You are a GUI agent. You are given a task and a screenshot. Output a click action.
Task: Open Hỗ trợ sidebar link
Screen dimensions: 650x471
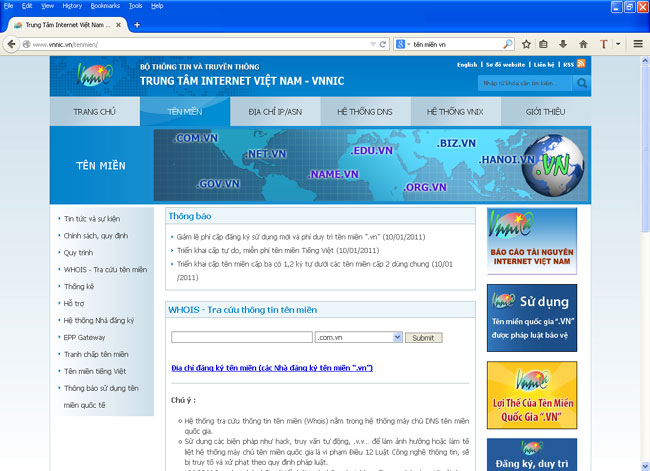(74, 303)
